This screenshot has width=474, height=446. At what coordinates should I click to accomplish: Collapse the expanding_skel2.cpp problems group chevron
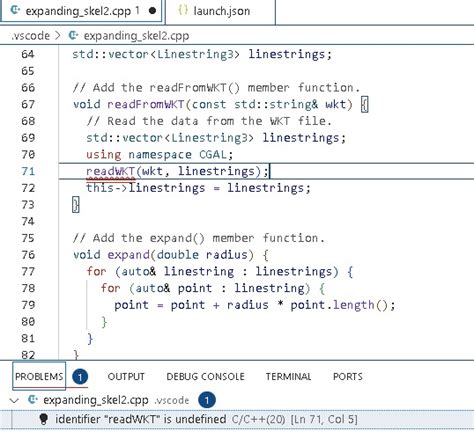14,400
